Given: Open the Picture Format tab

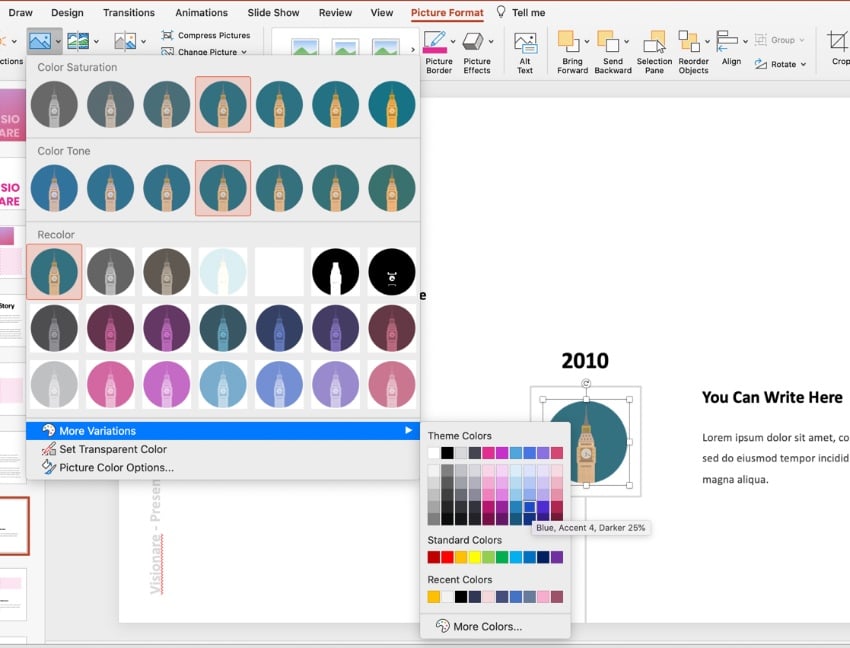Looking at the screenshot, I should click(447, 12).
